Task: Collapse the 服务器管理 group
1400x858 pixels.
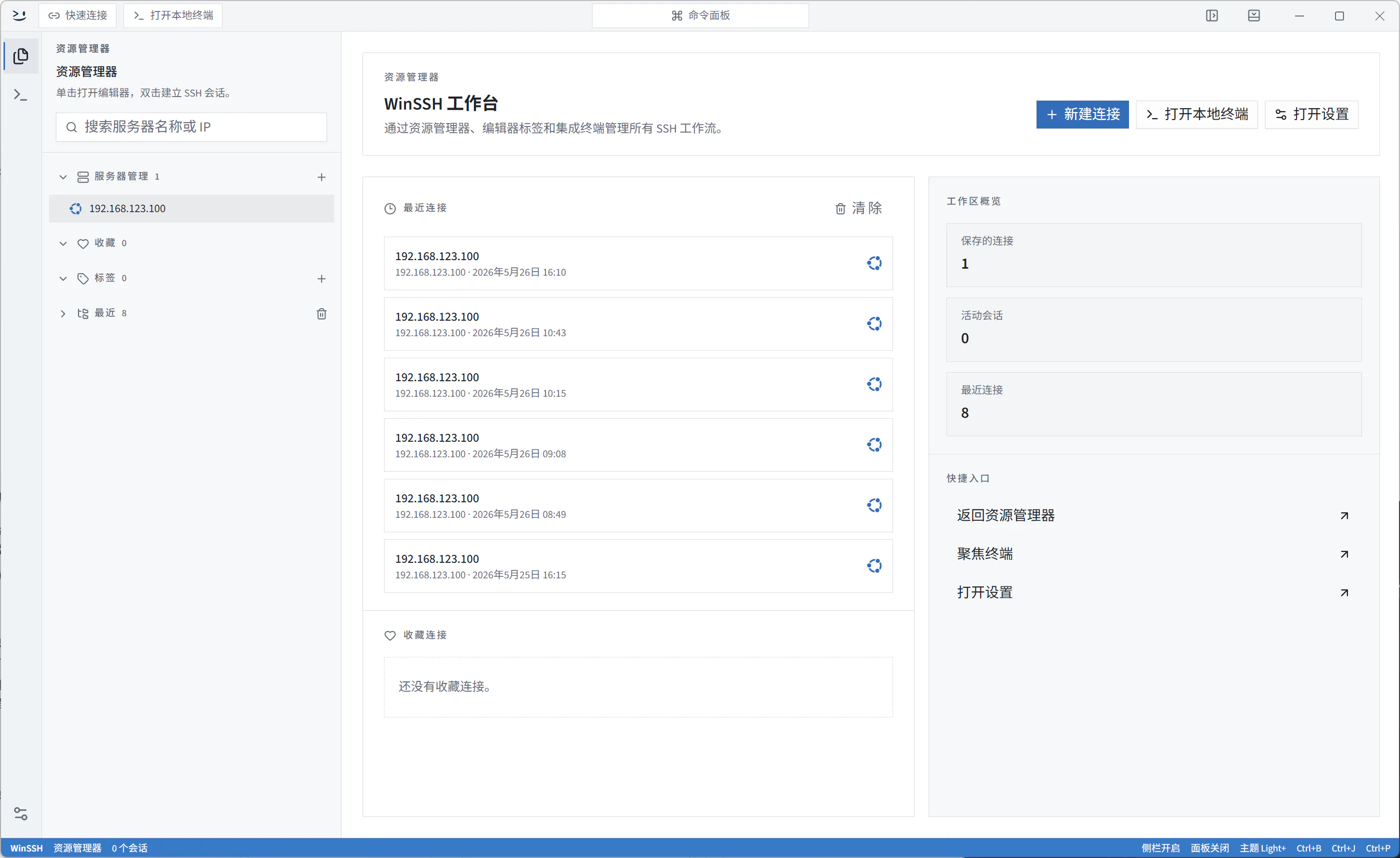Action: click(63, 177)
